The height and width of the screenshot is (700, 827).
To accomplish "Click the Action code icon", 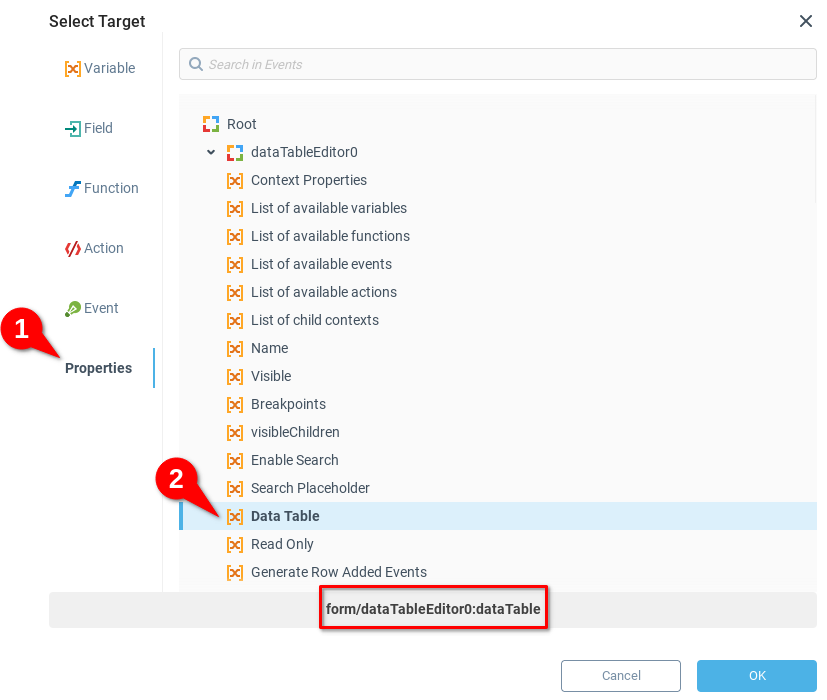I will click(x=72, y=249).
